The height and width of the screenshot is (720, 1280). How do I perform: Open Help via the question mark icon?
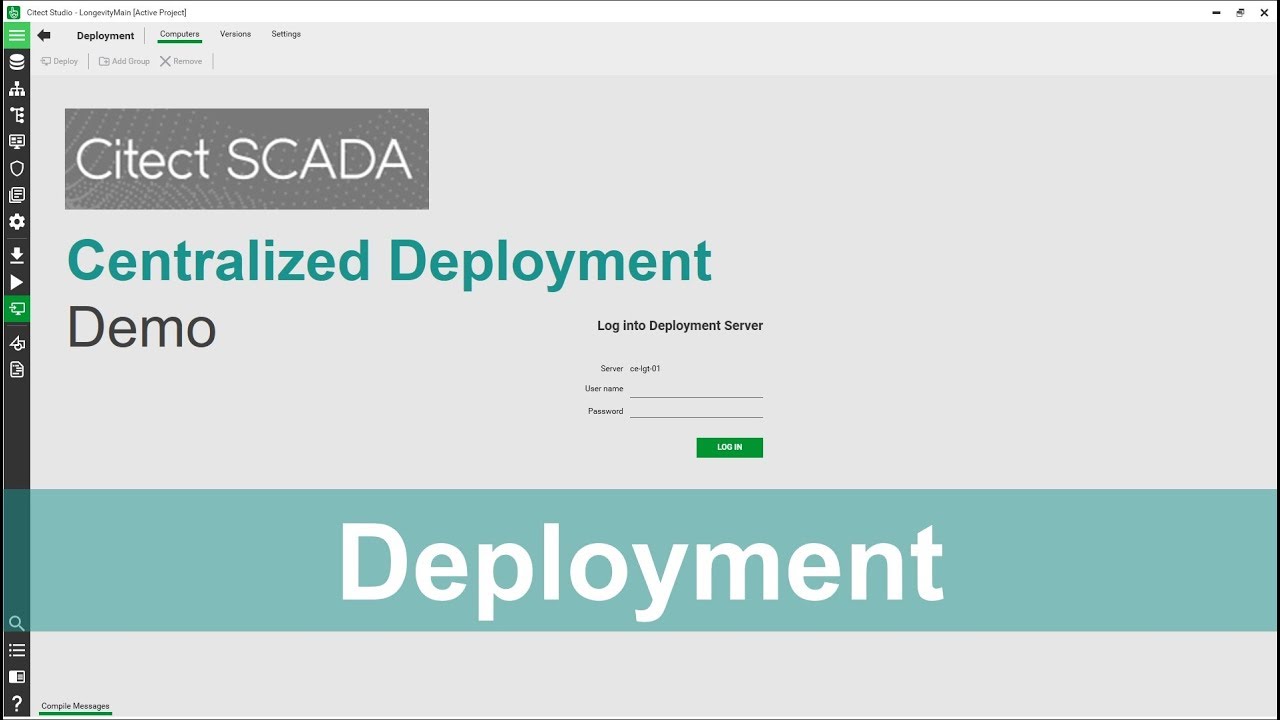click(x=16, y=704)
